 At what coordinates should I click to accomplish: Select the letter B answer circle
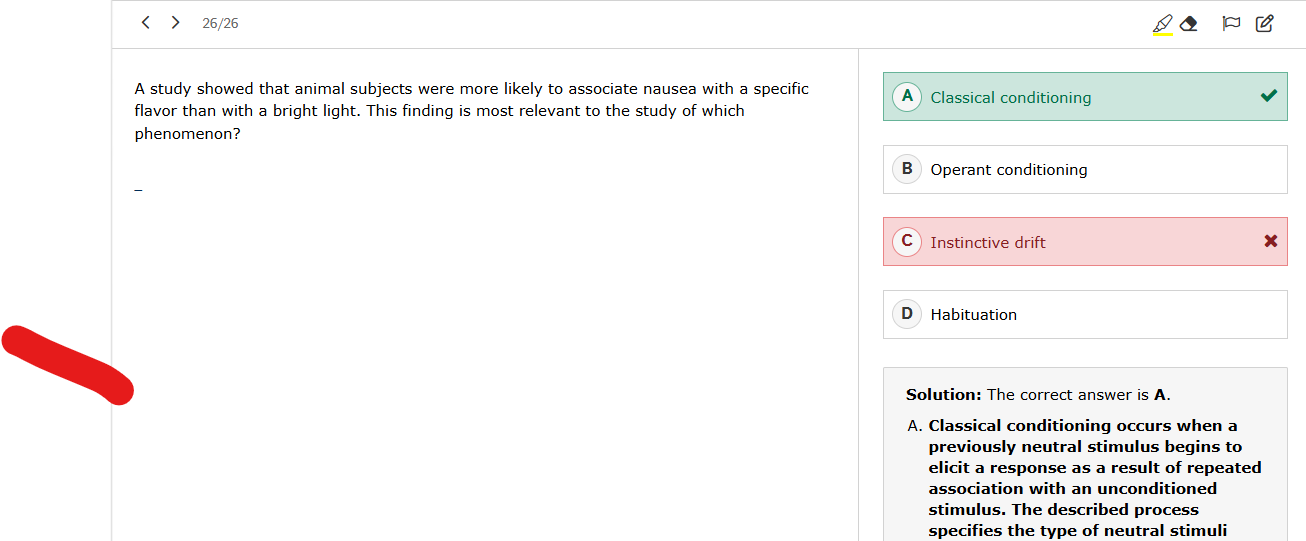(x=907, y=169)
